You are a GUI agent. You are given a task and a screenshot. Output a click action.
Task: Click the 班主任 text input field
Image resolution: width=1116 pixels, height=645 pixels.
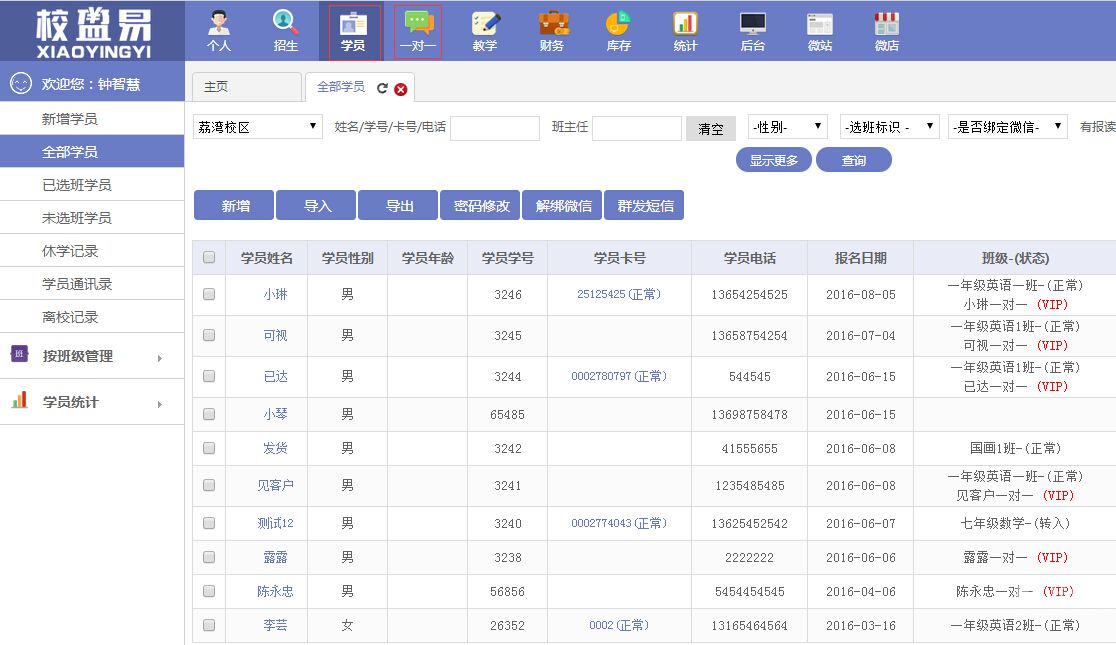pos(636,128)
